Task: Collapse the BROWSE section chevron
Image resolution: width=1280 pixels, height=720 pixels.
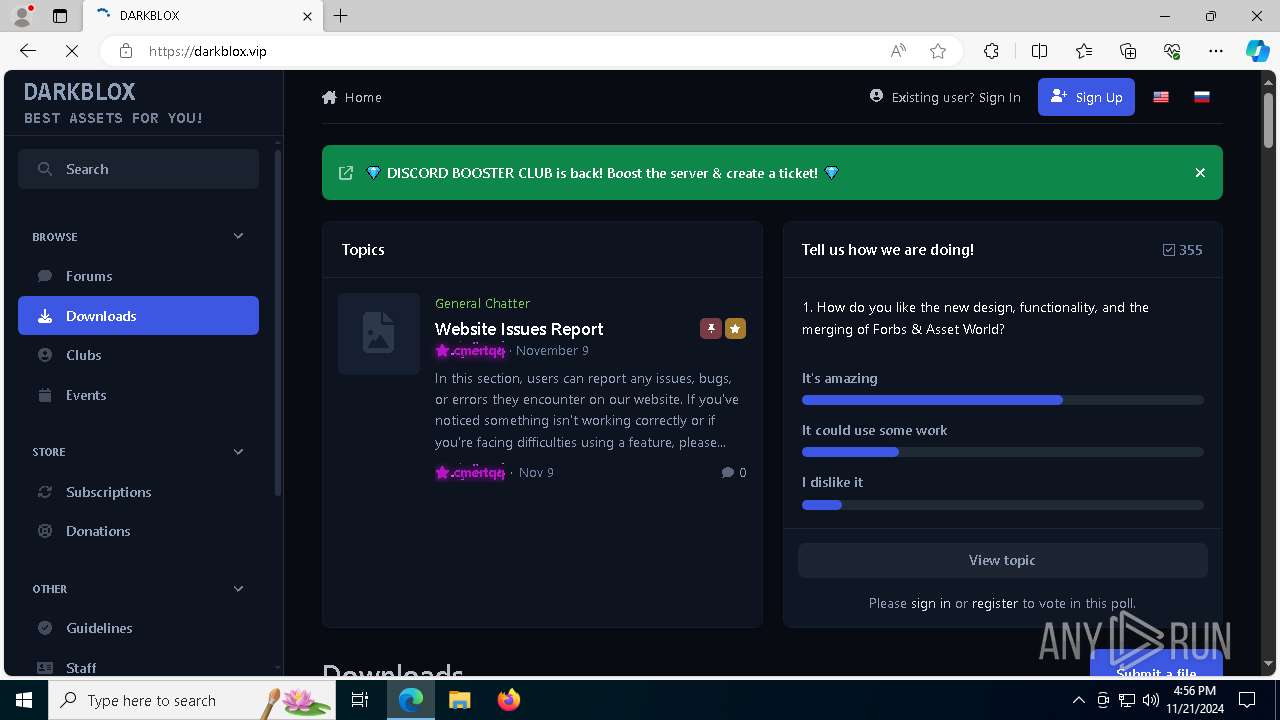Action: click(x=238, y=236)
